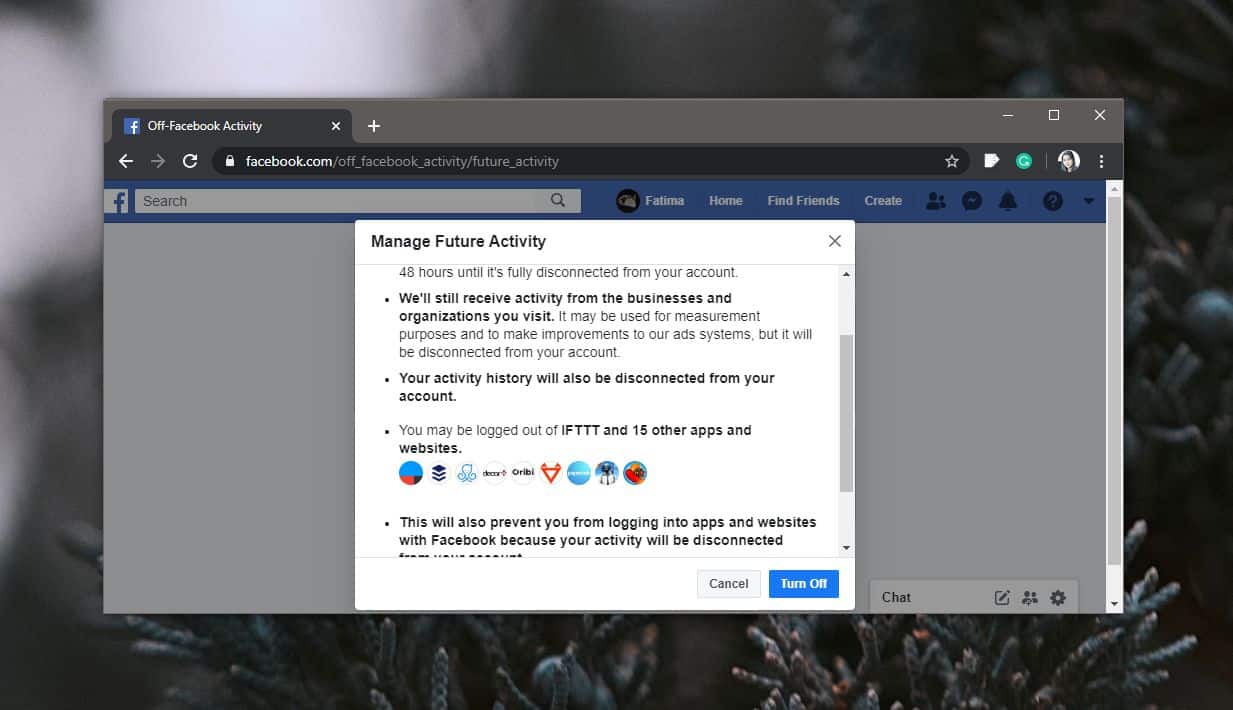Click create group icon in Chat bar
This screenshot has width=1233, height=710.
1030,598
